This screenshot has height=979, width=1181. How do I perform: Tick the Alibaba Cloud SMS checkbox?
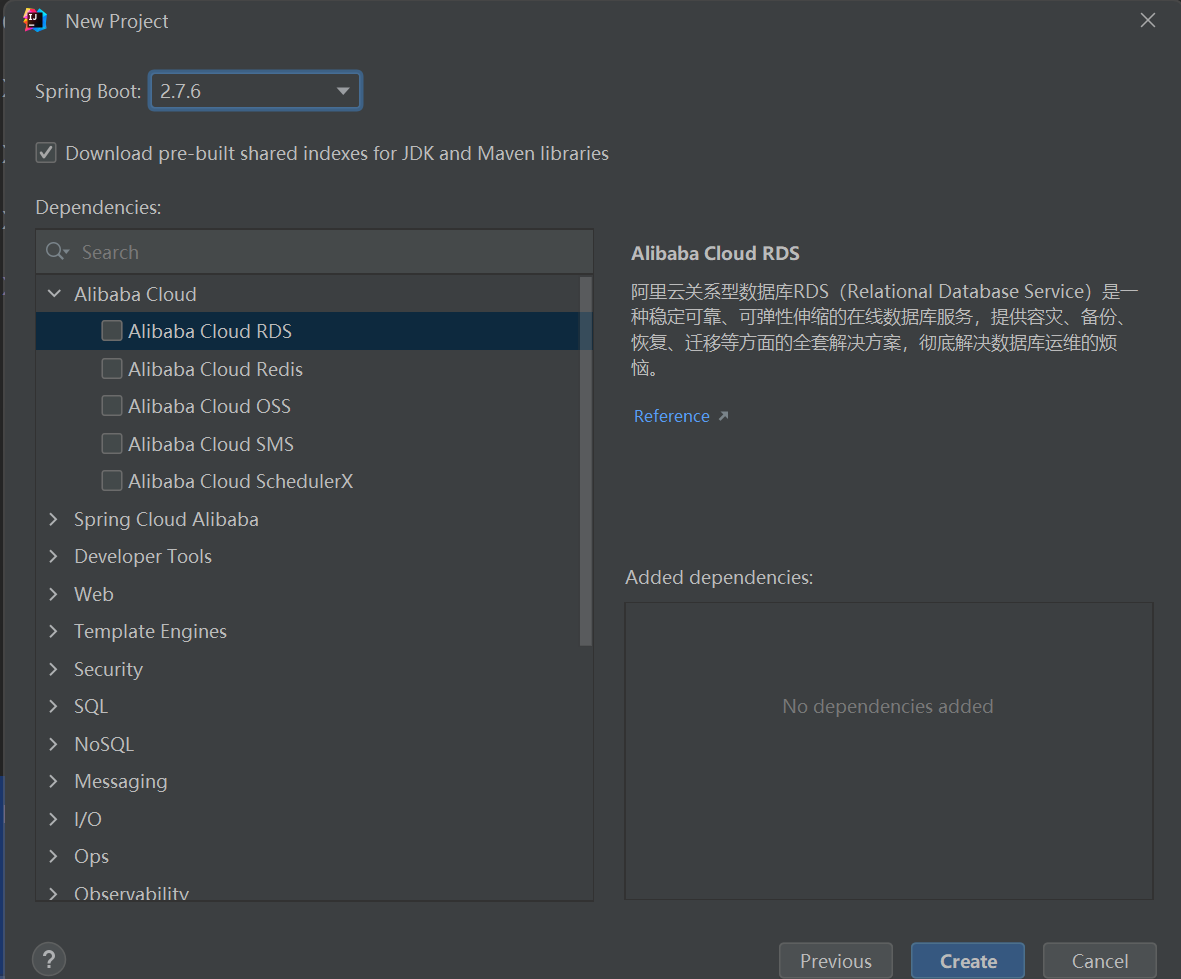coord(112,444)
